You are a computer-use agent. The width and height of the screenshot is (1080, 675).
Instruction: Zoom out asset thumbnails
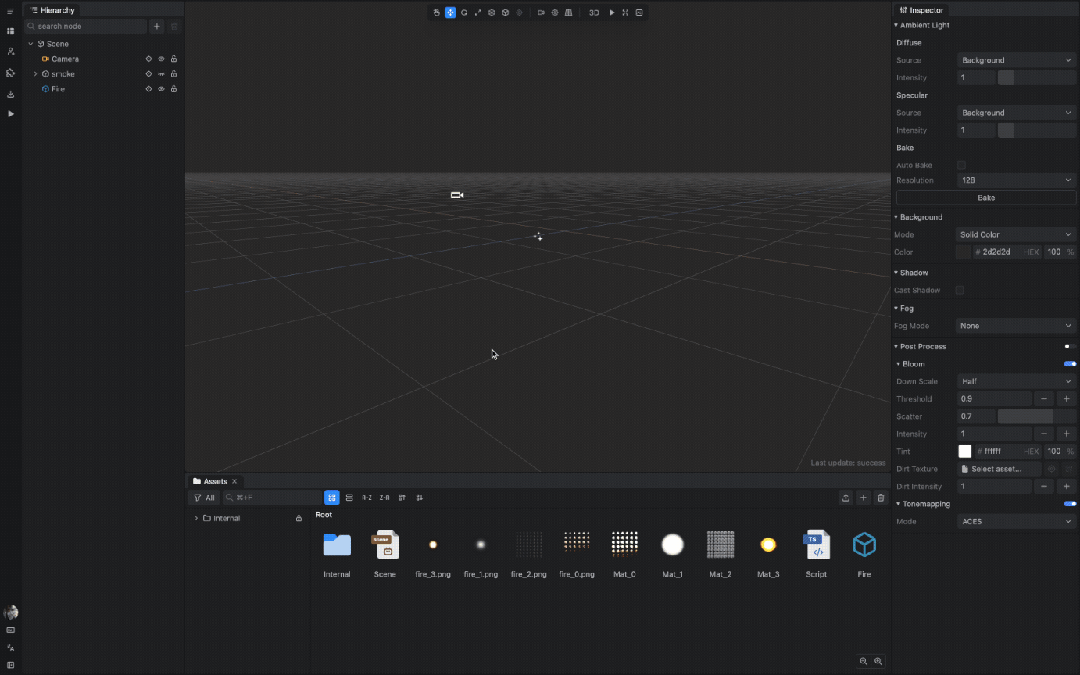(x=863, y=661)
